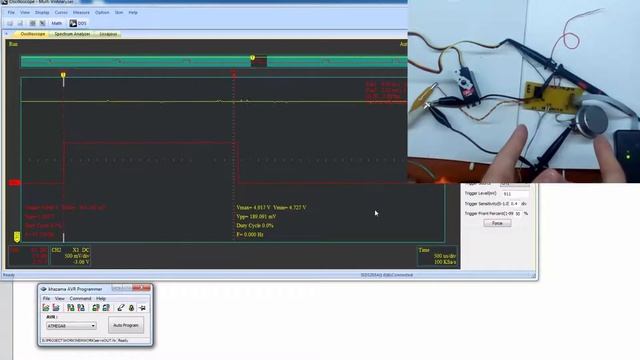640x360 pixels.
Task: Click the Trigger Sensitivity input field
Action: click(x=515, y=203)
